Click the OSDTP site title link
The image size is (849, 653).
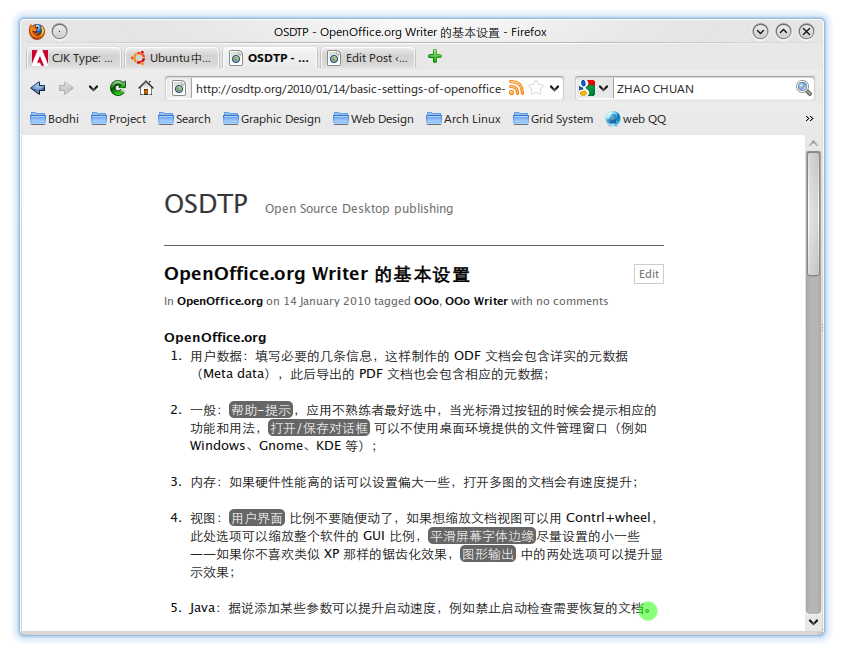coord(206,204)
